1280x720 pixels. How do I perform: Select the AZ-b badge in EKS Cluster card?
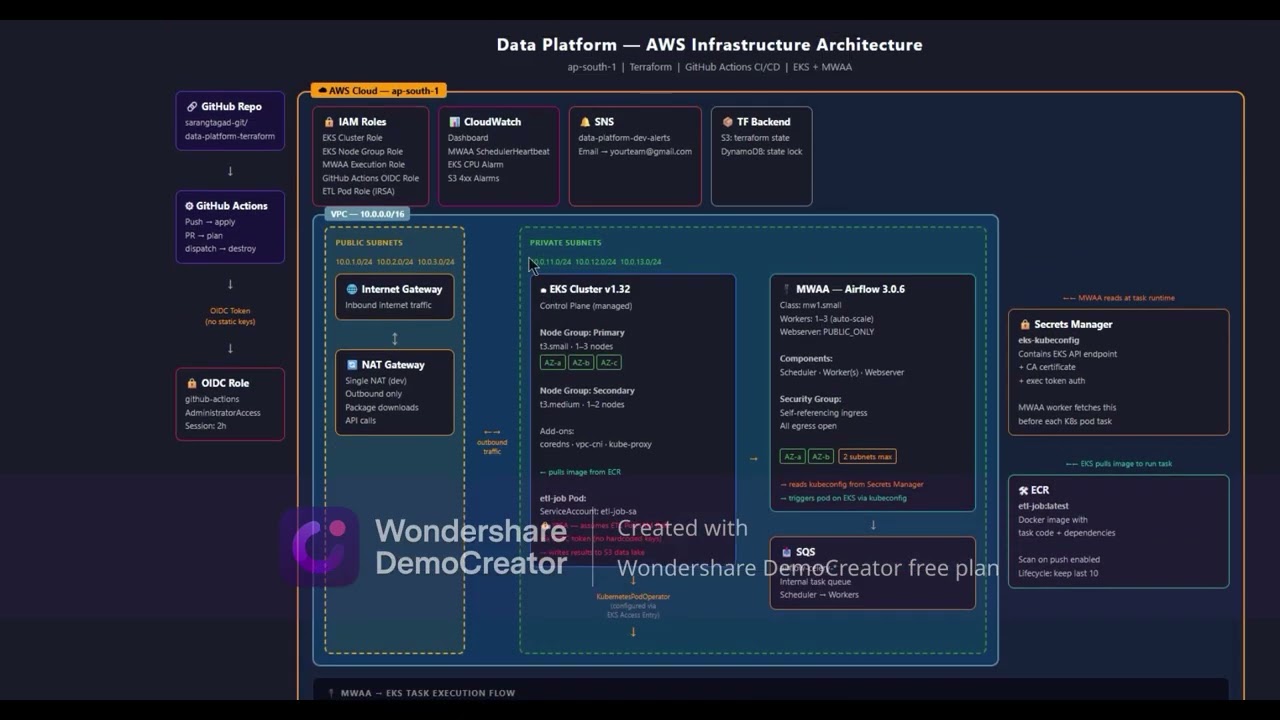click(x=580, y=362)
